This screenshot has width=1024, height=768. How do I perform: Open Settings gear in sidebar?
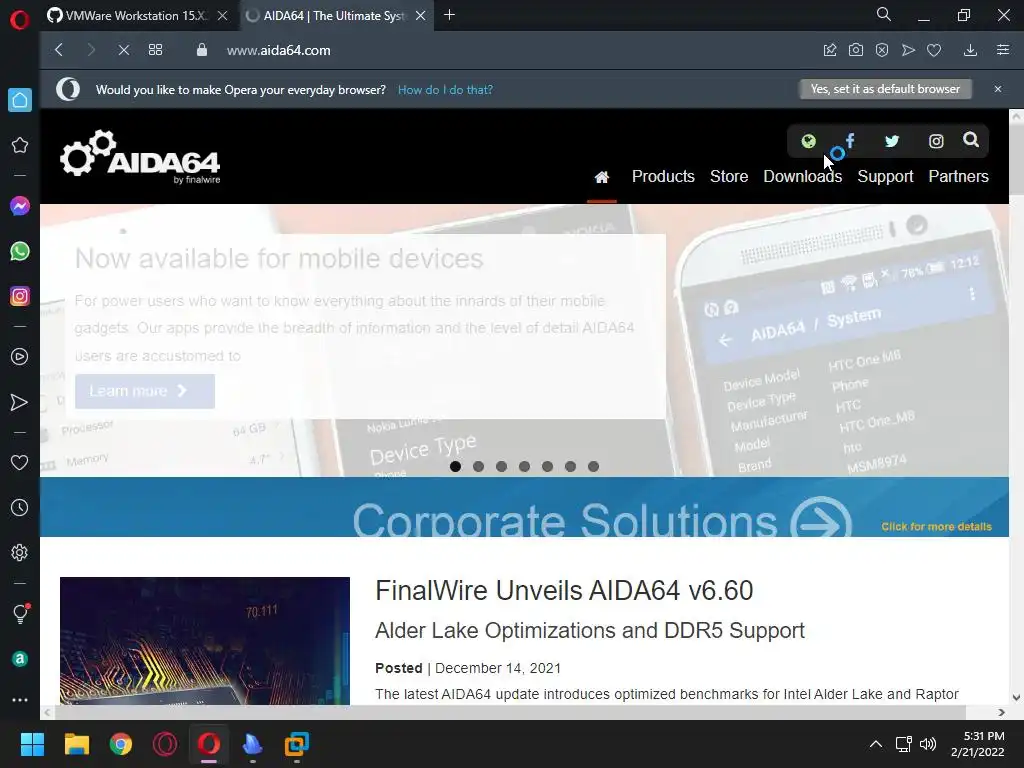[x=20, y=552]
